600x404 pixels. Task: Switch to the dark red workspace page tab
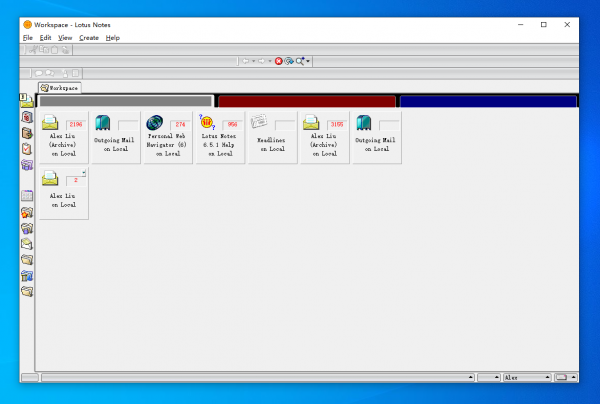306,101
